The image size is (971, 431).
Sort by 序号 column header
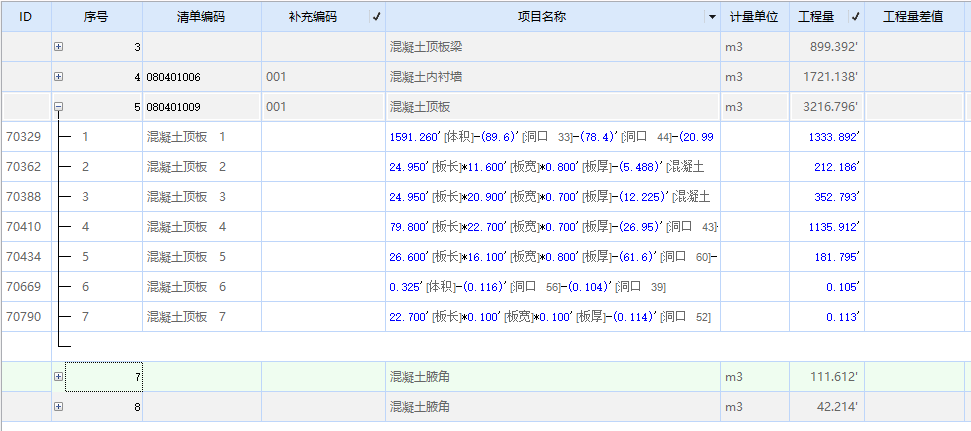(x=96, y=16)
